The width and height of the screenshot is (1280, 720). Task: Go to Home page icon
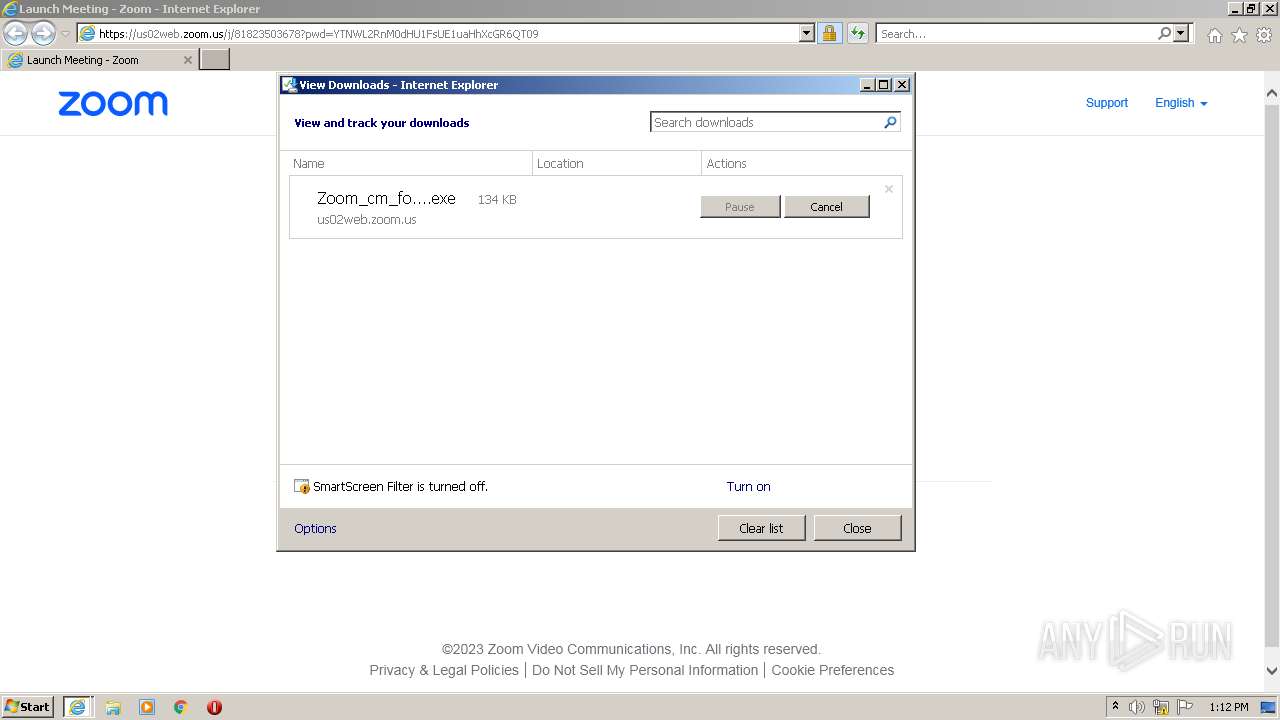(x=1214, y=35)
